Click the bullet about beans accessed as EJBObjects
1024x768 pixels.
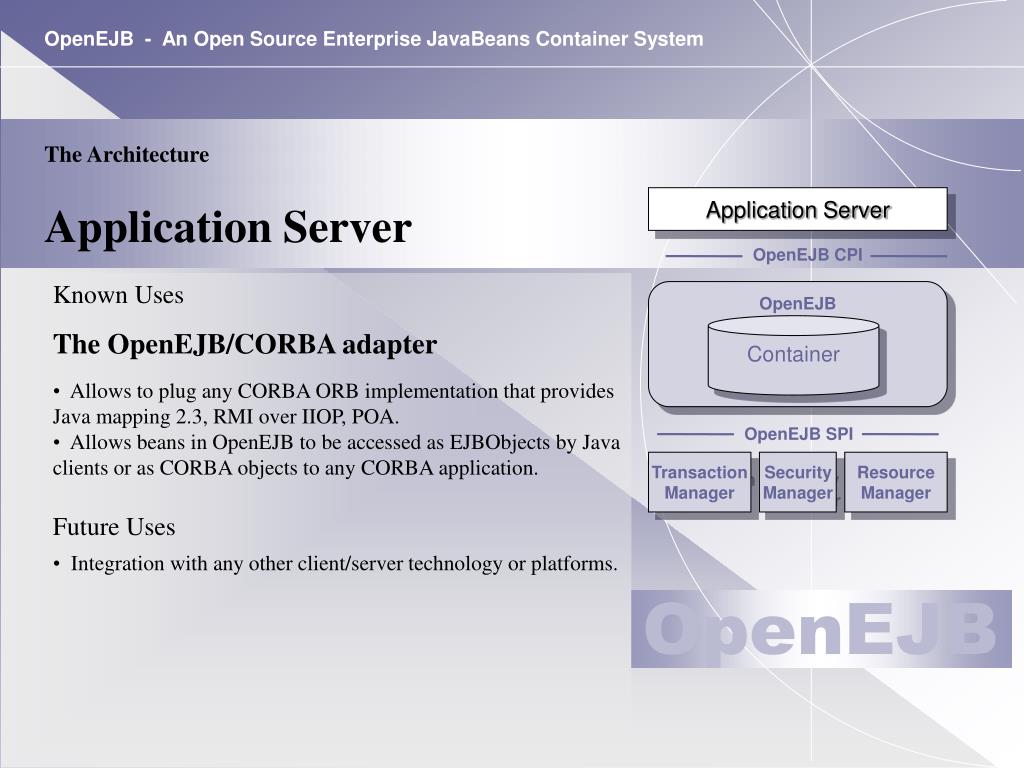[x=336, y=455]
